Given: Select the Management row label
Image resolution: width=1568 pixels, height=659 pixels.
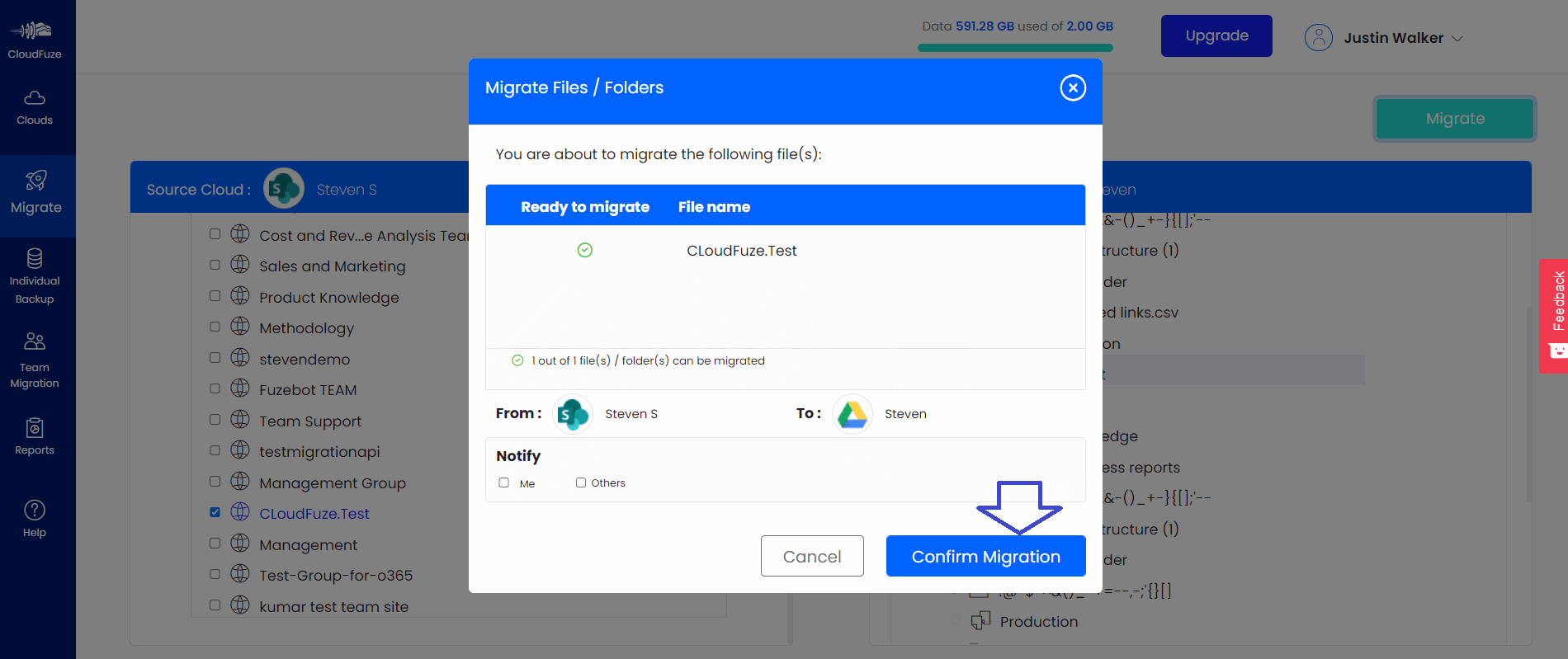Looking at the screenshot, I should point(309,545).
